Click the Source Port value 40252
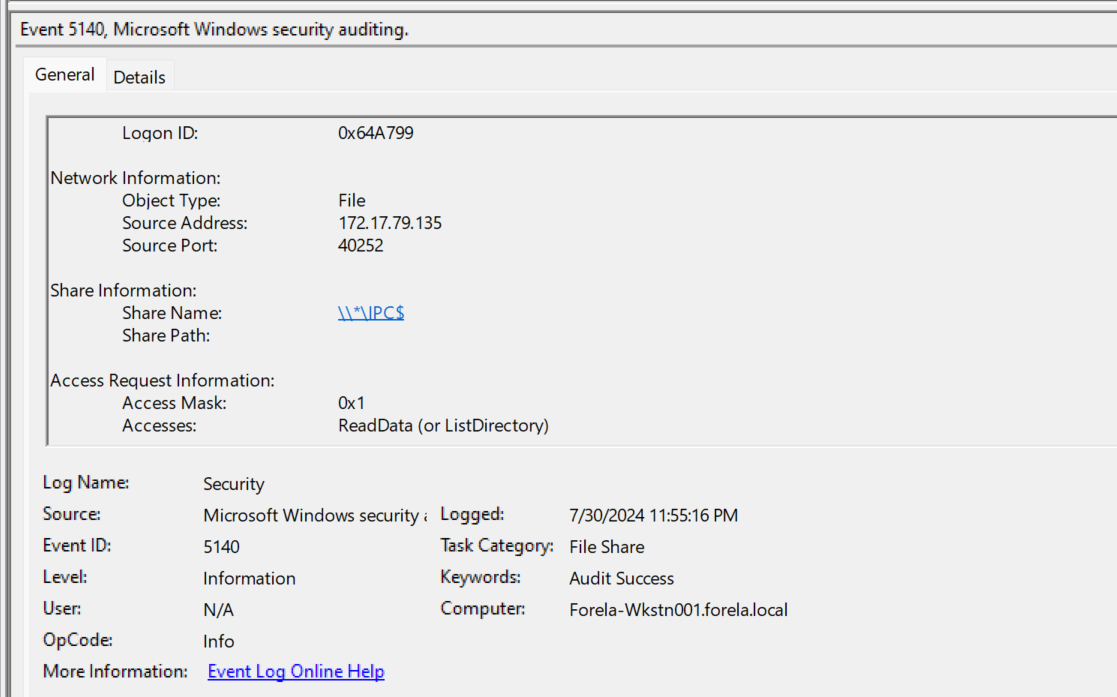The height and width of the screenshot is (697, 1117). click(x=360, y=246)
